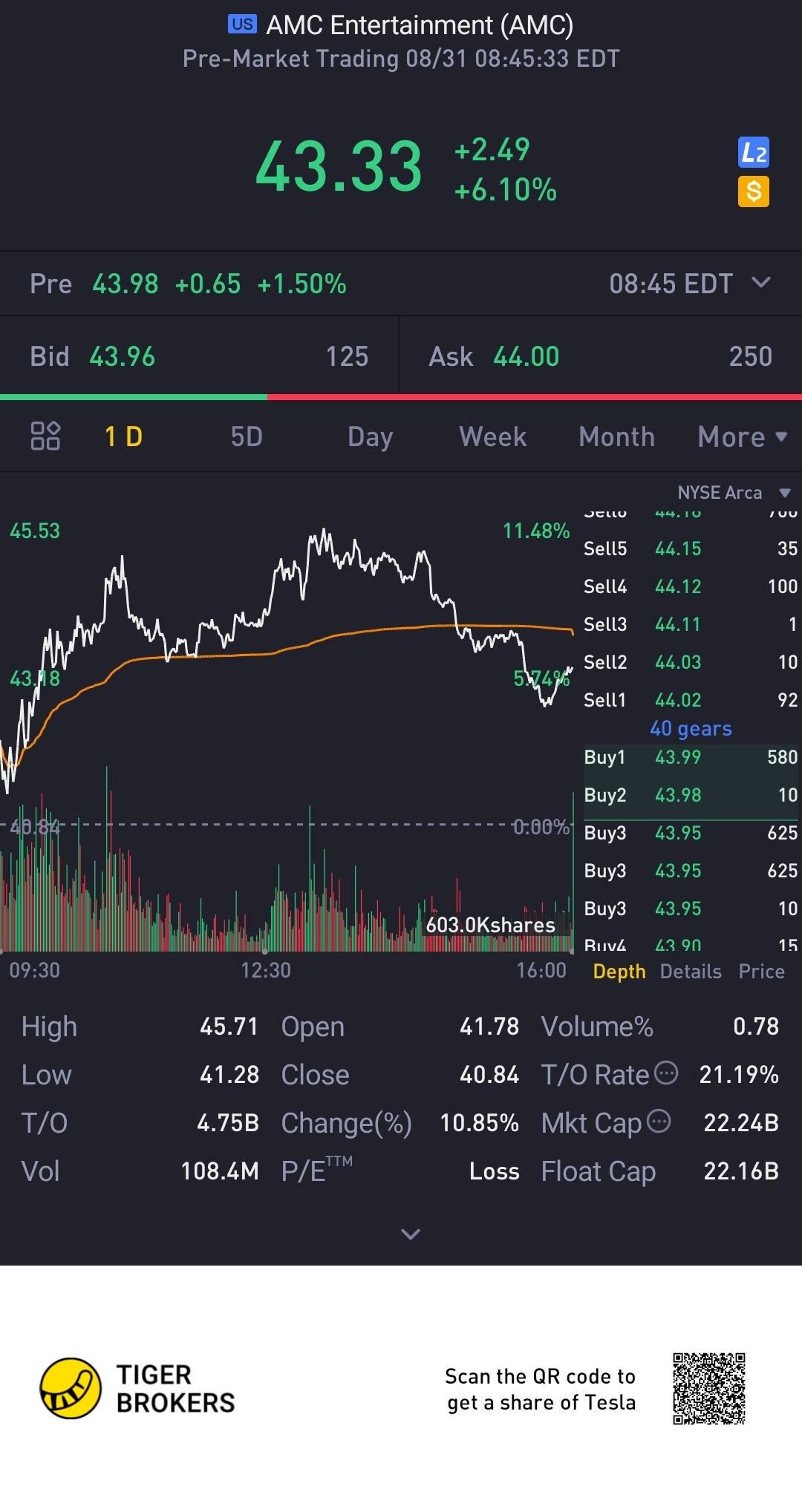Tap the Change(%) 10.85% value

(479, 1123)
